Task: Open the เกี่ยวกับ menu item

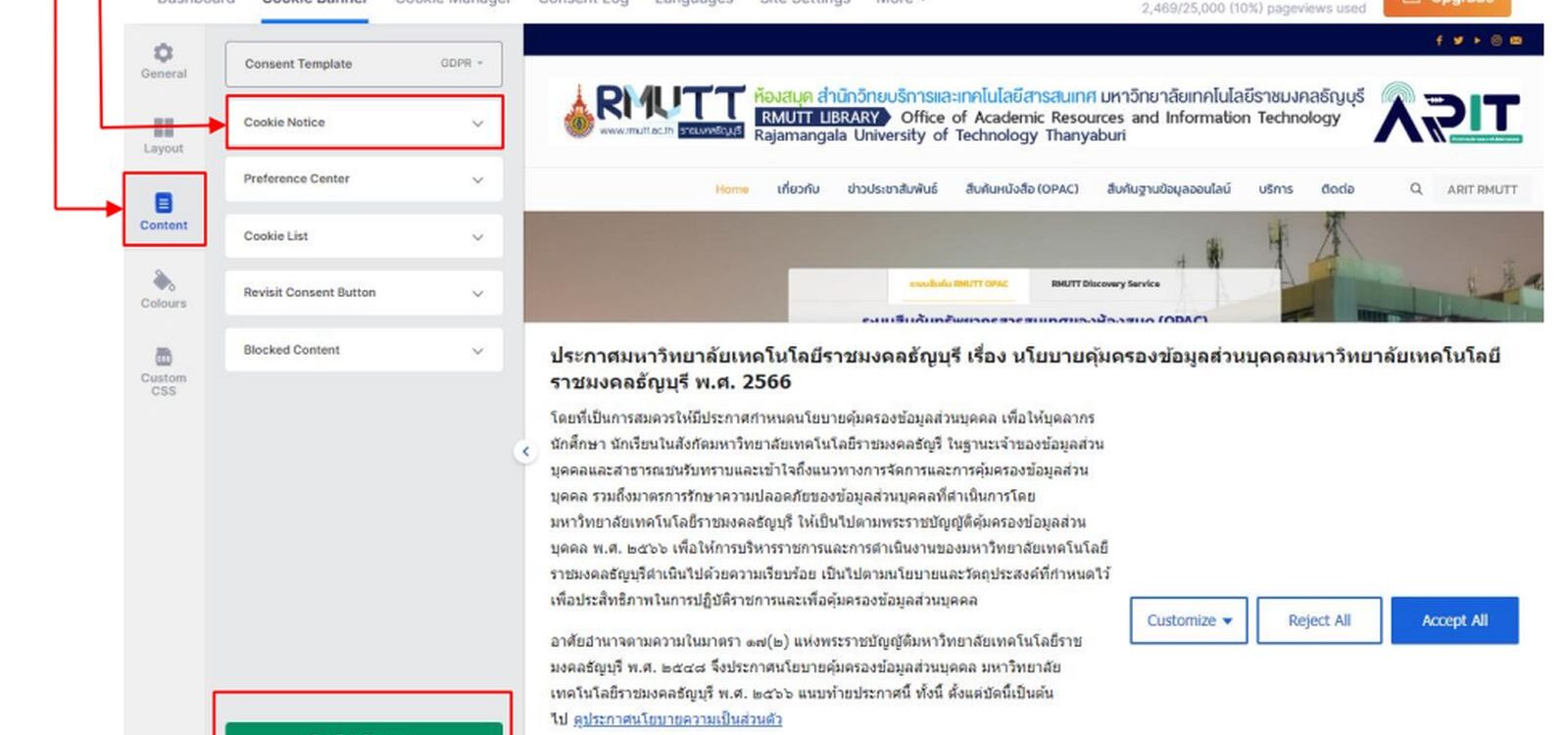Action: (798, 189)
